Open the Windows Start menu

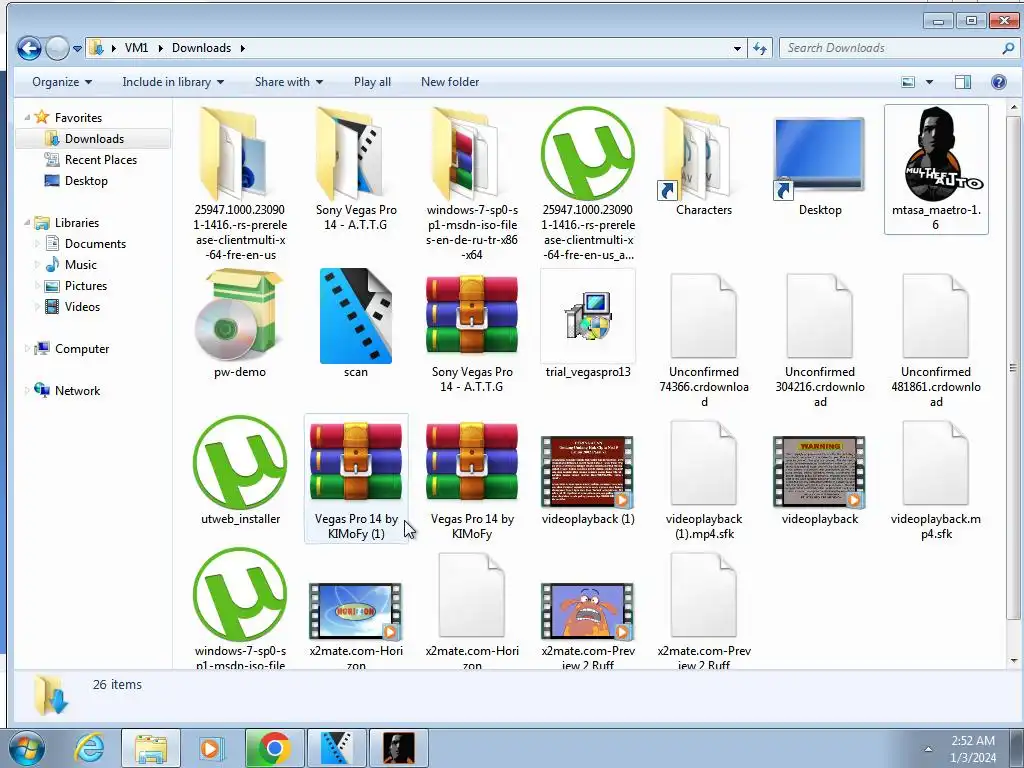[x=26, y=748]
